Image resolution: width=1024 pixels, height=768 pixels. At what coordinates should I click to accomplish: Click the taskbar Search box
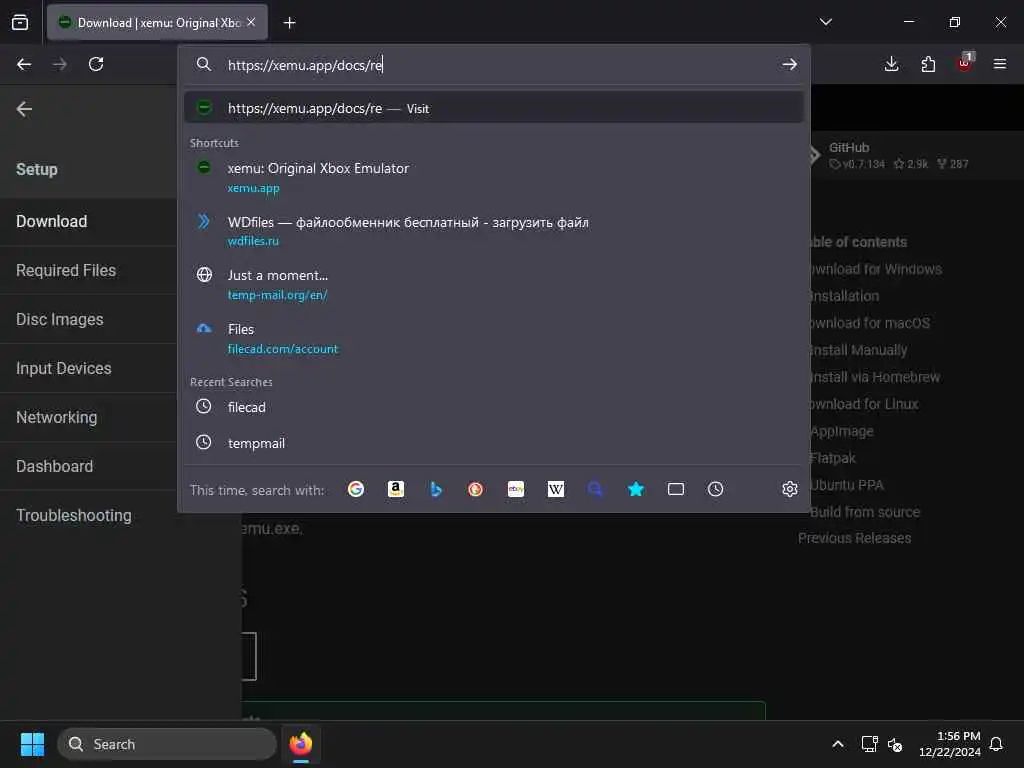click(x=167, y=744)
